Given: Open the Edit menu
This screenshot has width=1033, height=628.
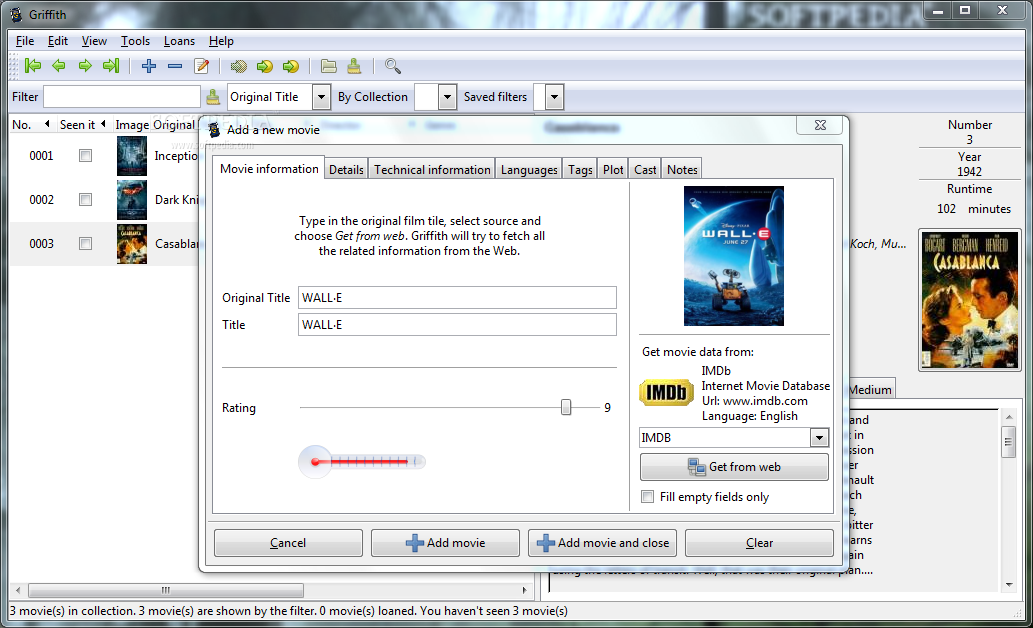Looking at the screenshot, I should tap(58, 41).
